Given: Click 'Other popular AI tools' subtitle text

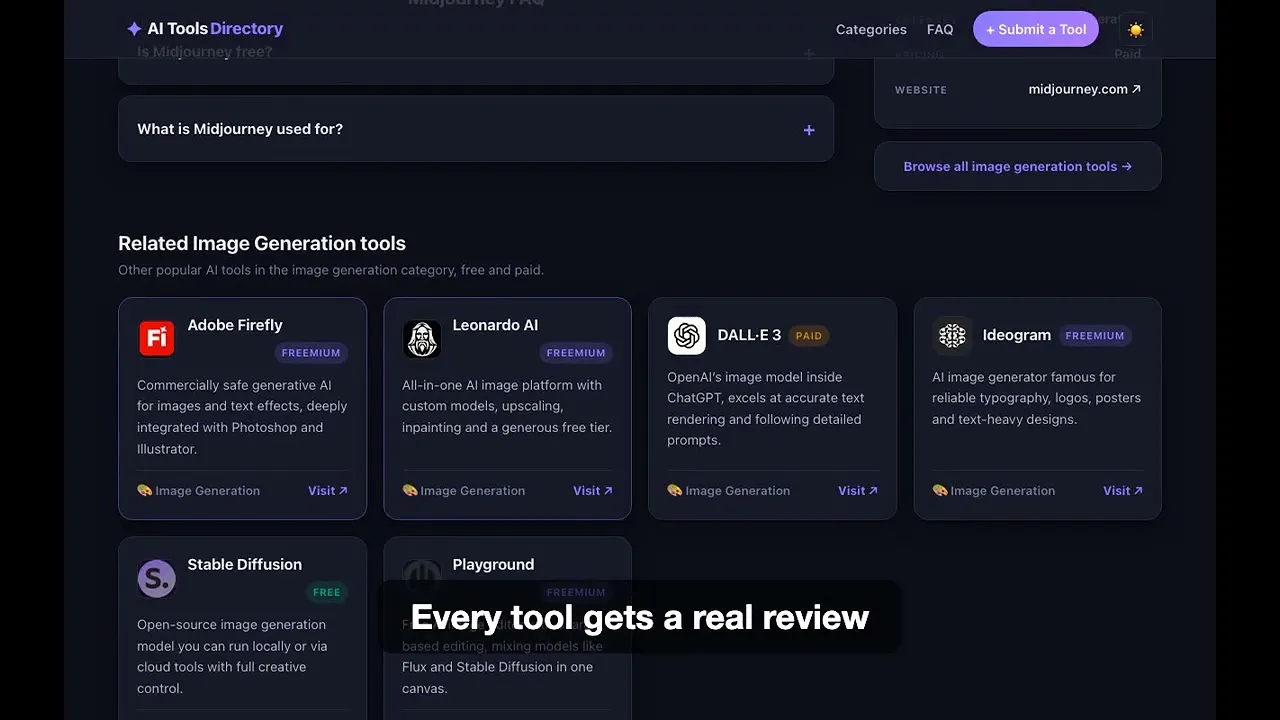Looking at the screenshot, I should click(331, 270).
